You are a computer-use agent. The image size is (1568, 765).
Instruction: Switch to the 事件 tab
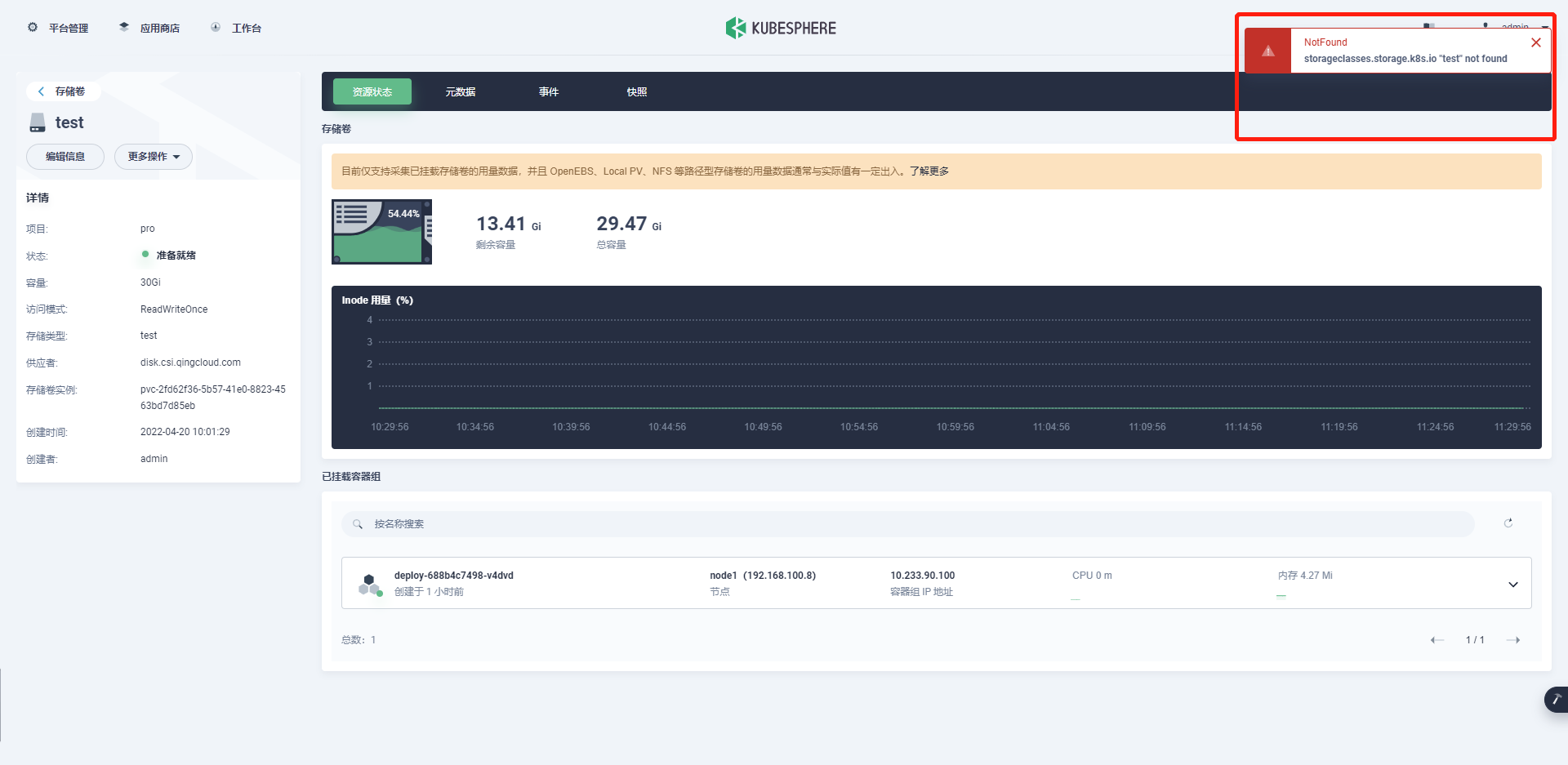(x=549, y=91)
